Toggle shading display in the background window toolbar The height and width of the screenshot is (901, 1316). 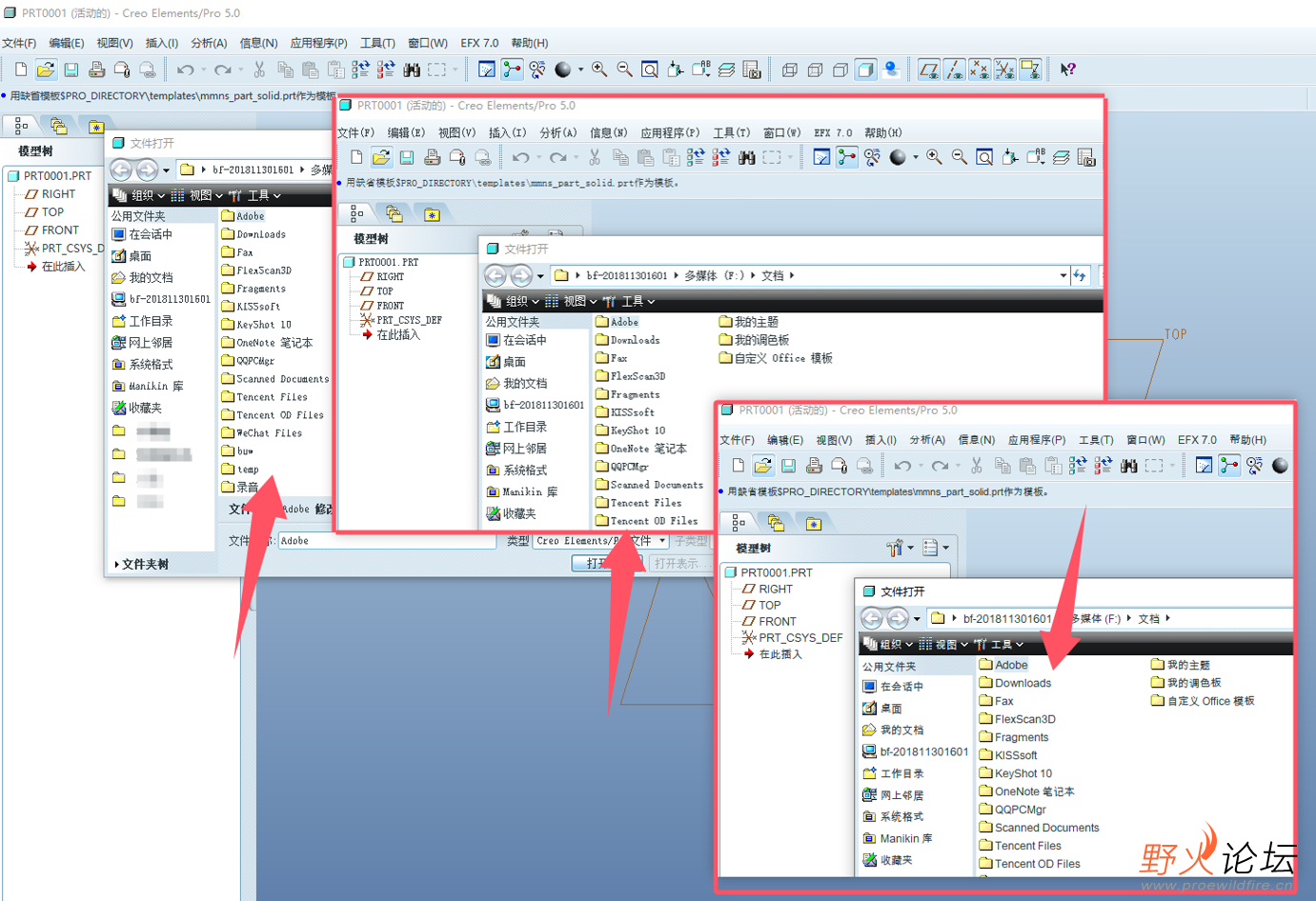click(865, 70)
